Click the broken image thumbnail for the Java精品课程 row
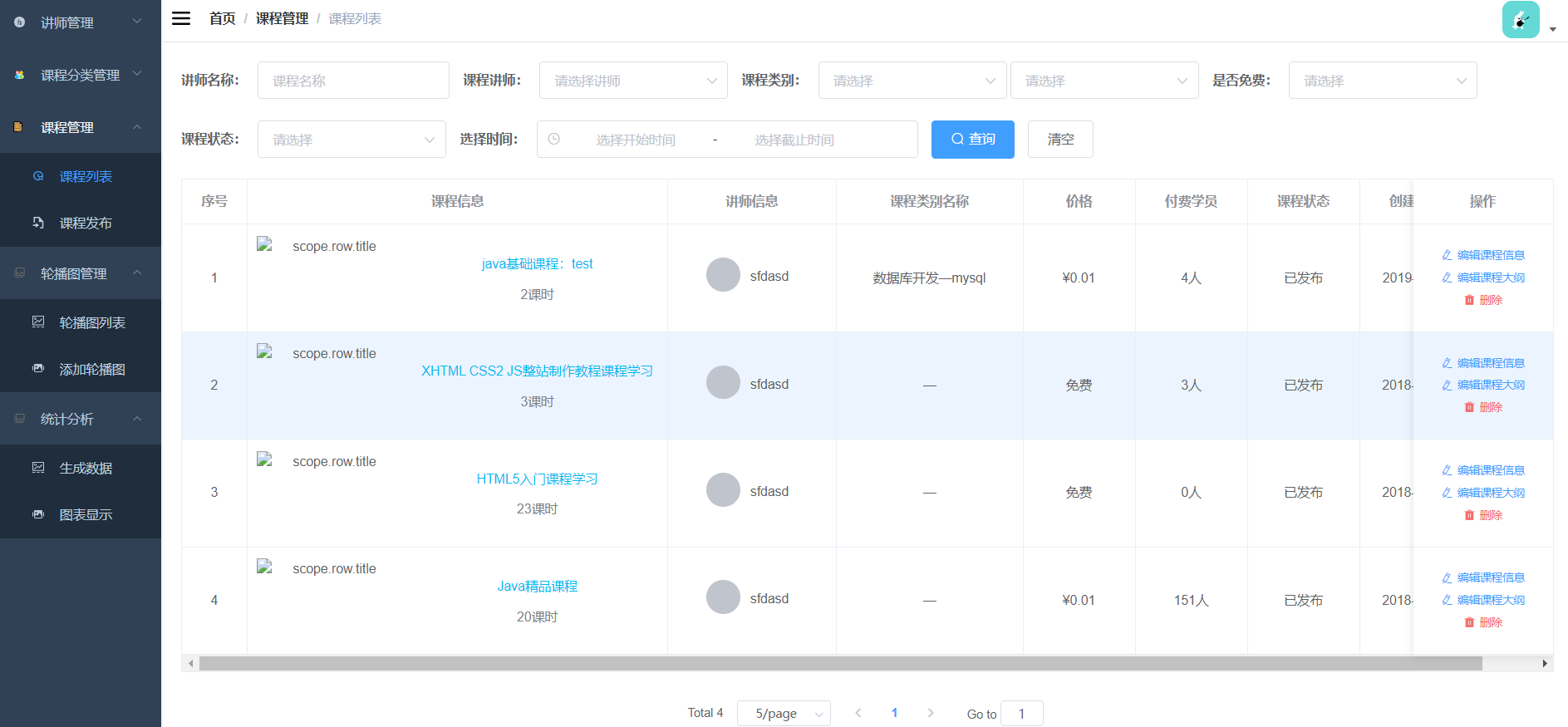Image resolution: width=1568 pixels, height=727 pixels. coord(265,567)
